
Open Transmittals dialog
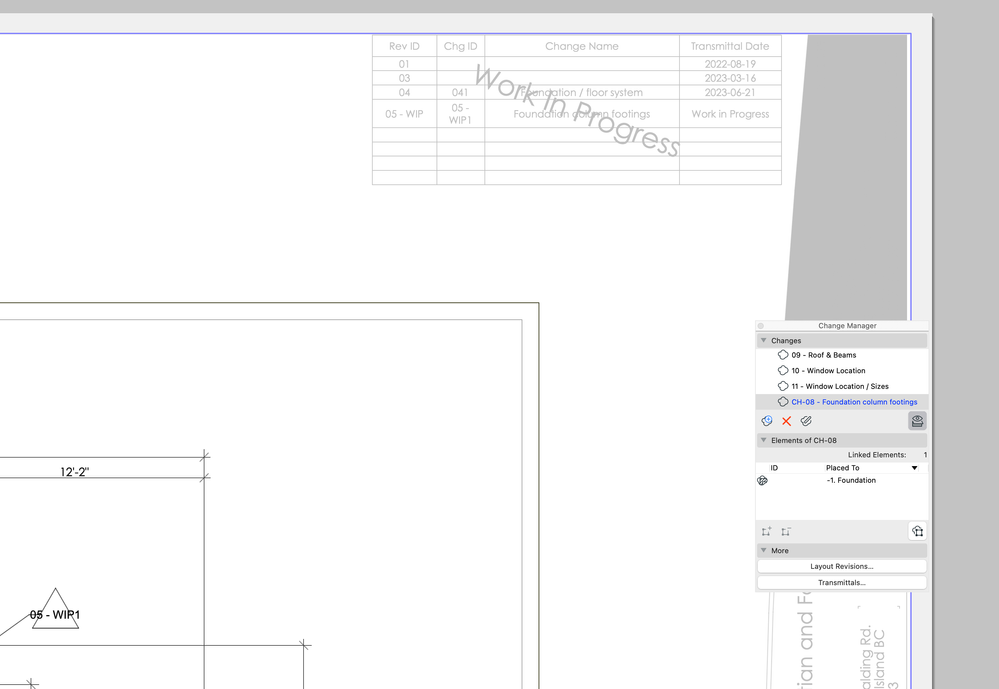coord(841,582)
